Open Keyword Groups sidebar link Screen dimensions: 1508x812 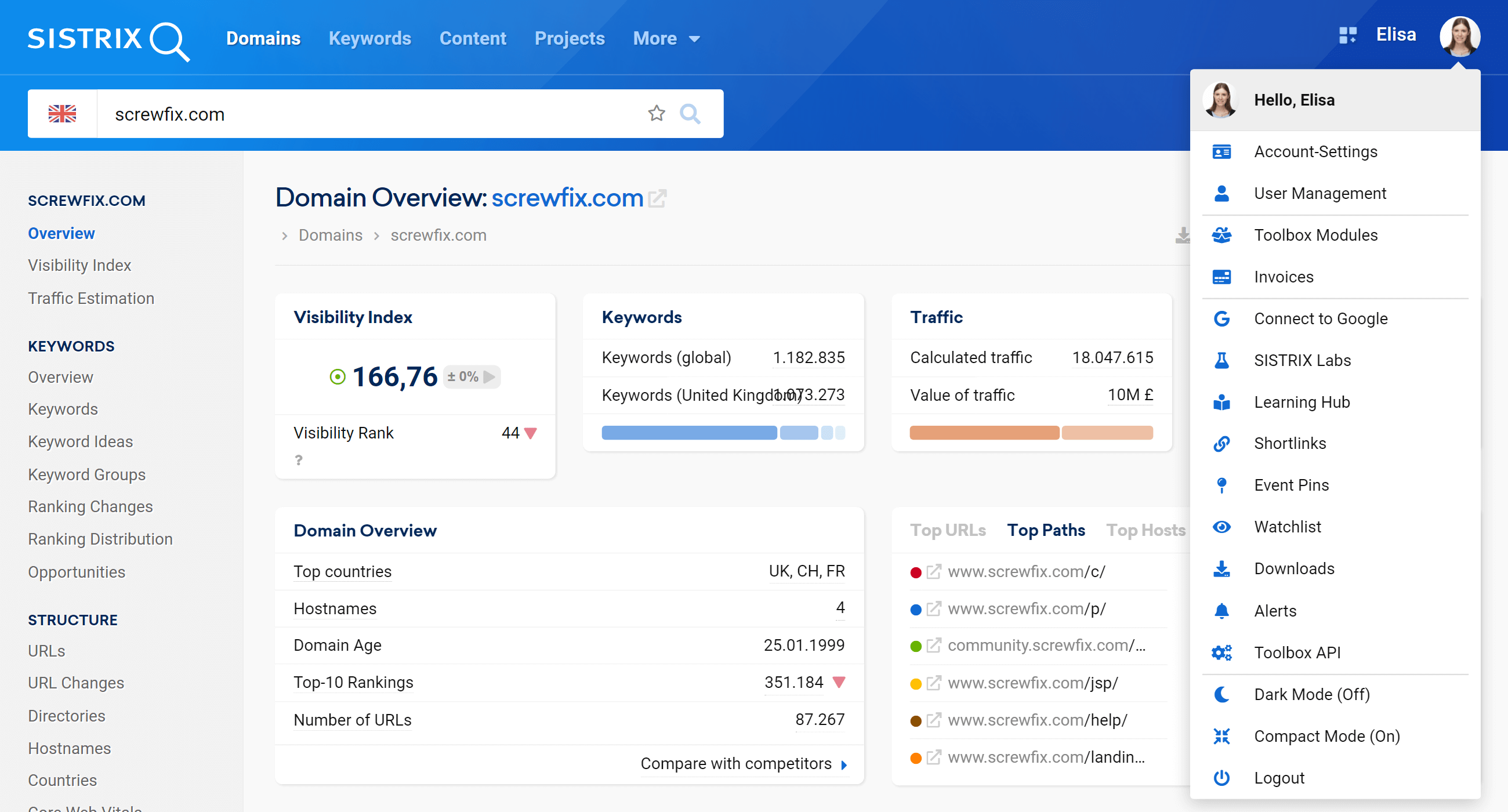tap(86, 475)
